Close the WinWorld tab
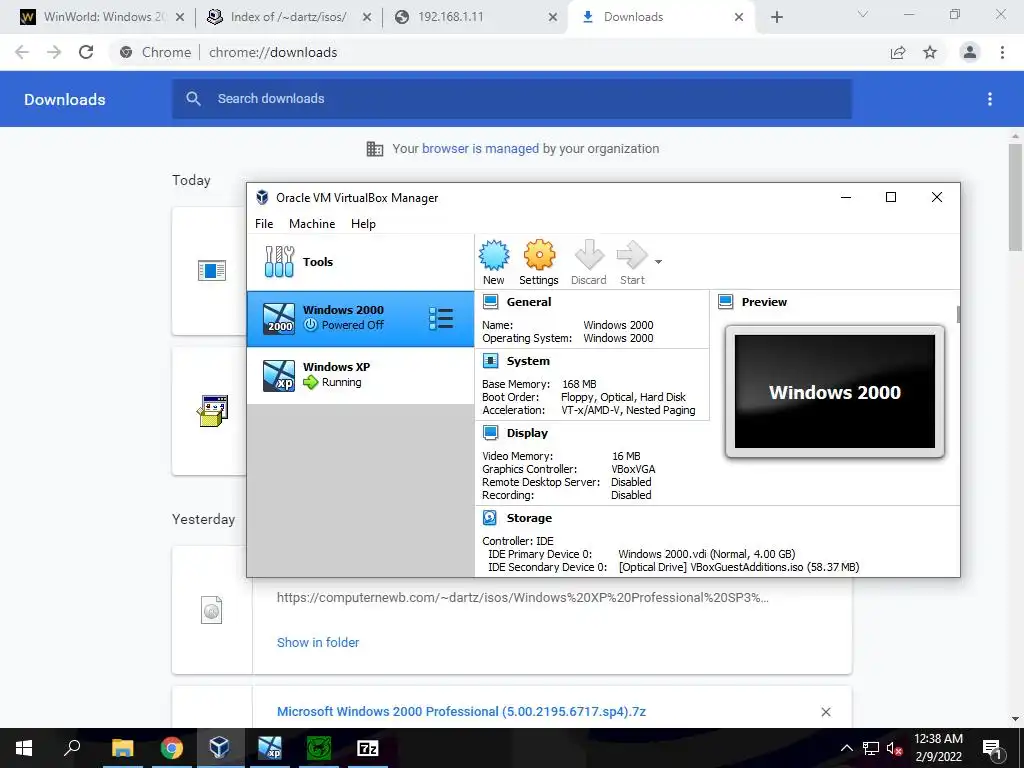1024x768 pixels. pos(180,17)
